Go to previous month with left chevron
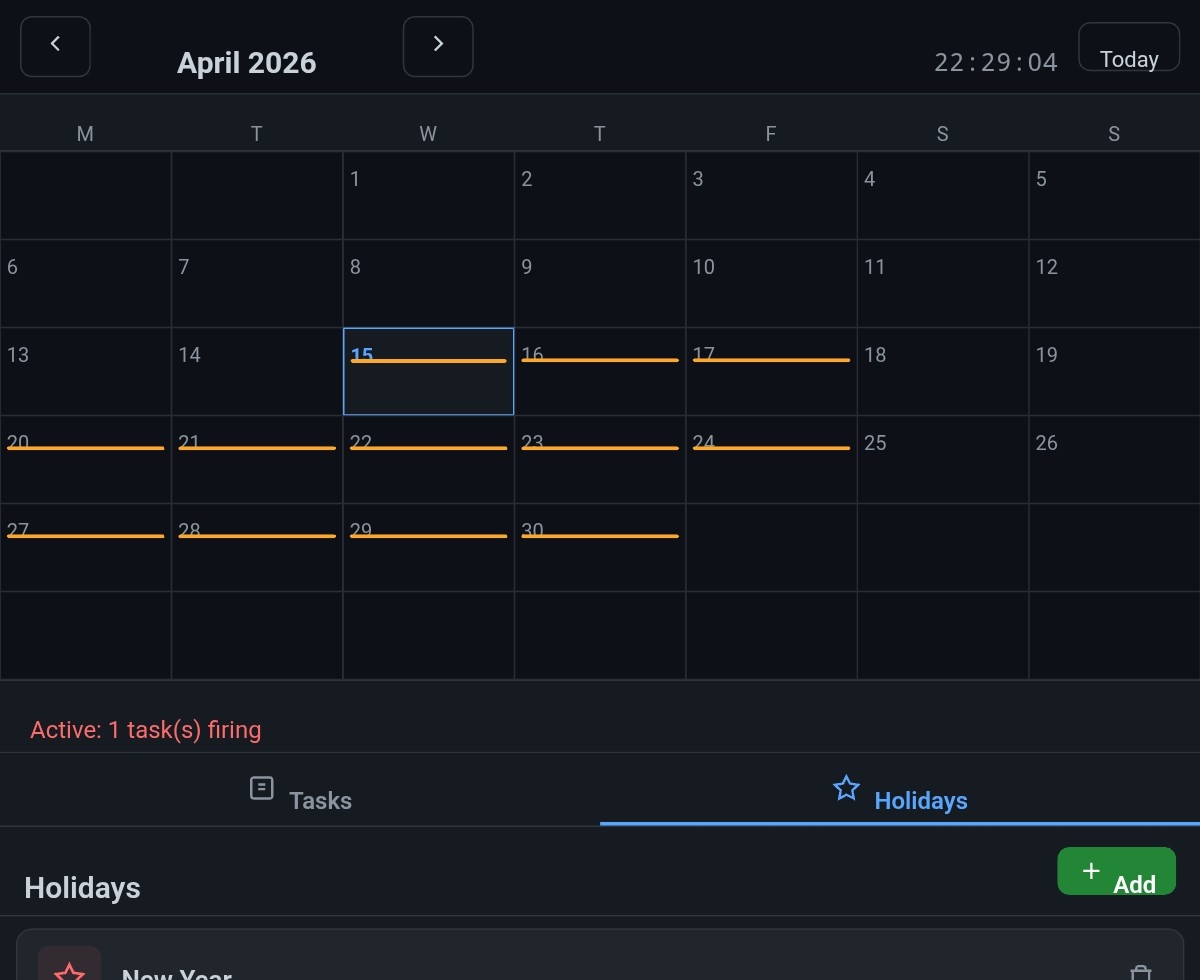This screenshot has width=1200, height=980. (56, 46)
